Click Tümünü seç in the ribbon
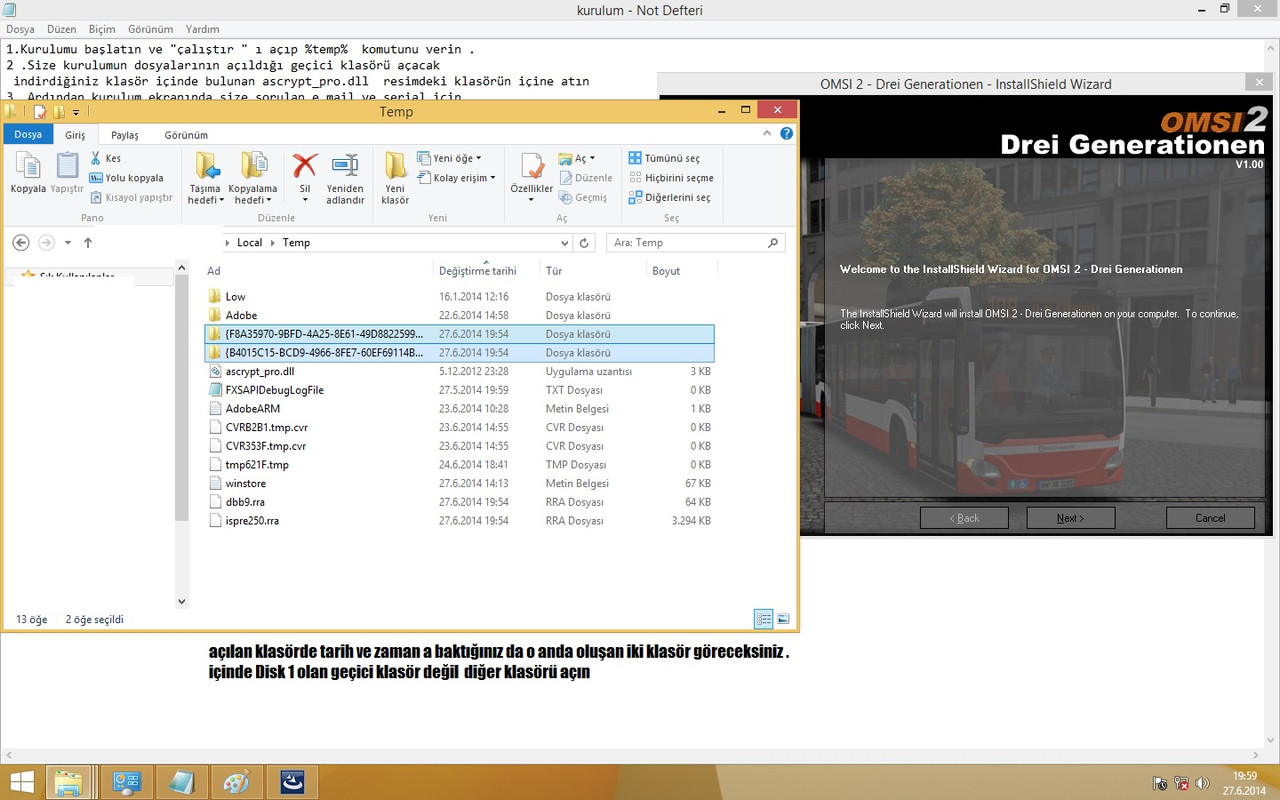Image resolution: width=1280 pixels, height=800 pixels. 664,158
